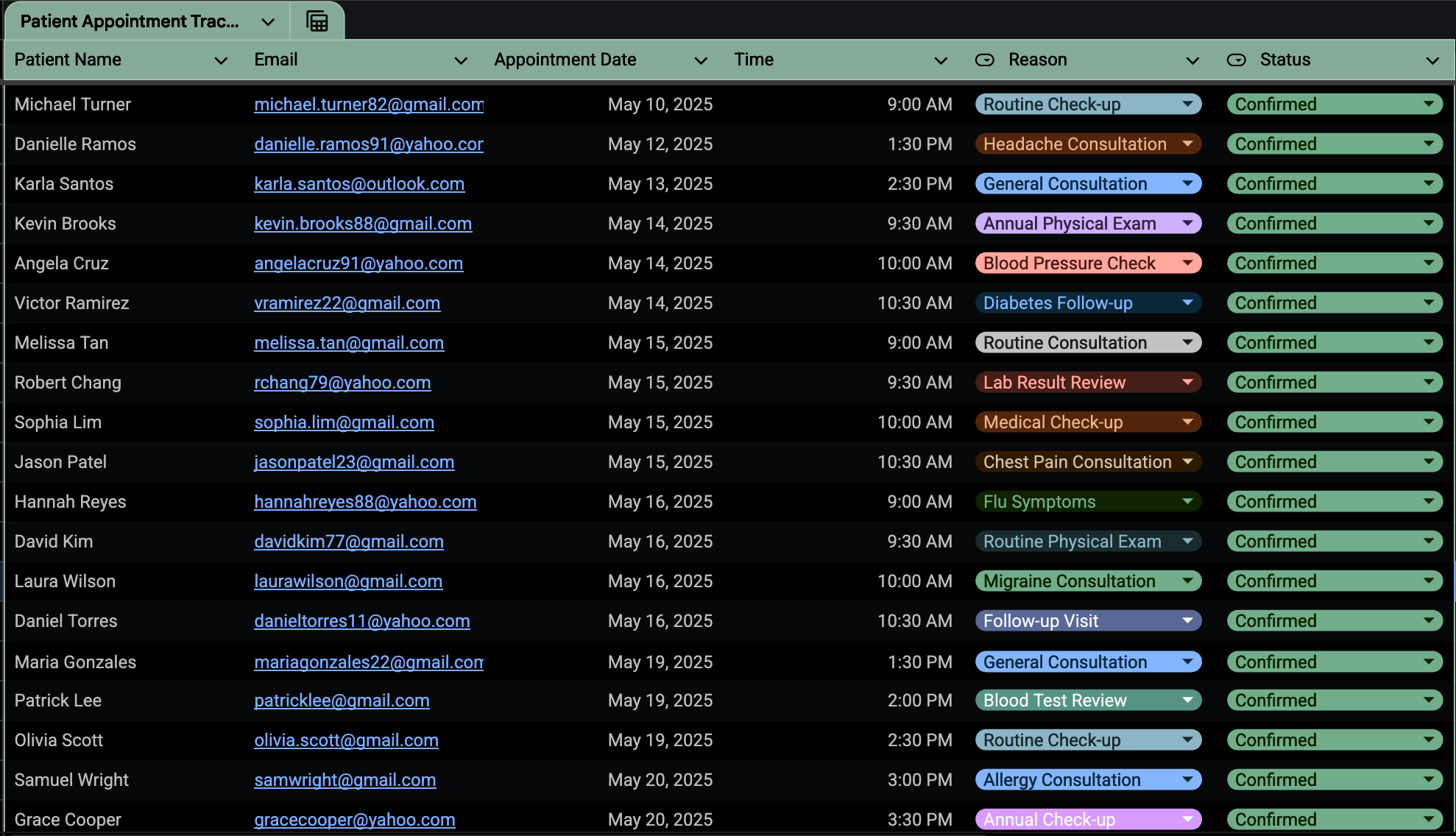Viewport: 1456px width, 836px height.
Task: Open Michael Turner's Routine Check-up reason dropdown
Action: click(1187, 104)
